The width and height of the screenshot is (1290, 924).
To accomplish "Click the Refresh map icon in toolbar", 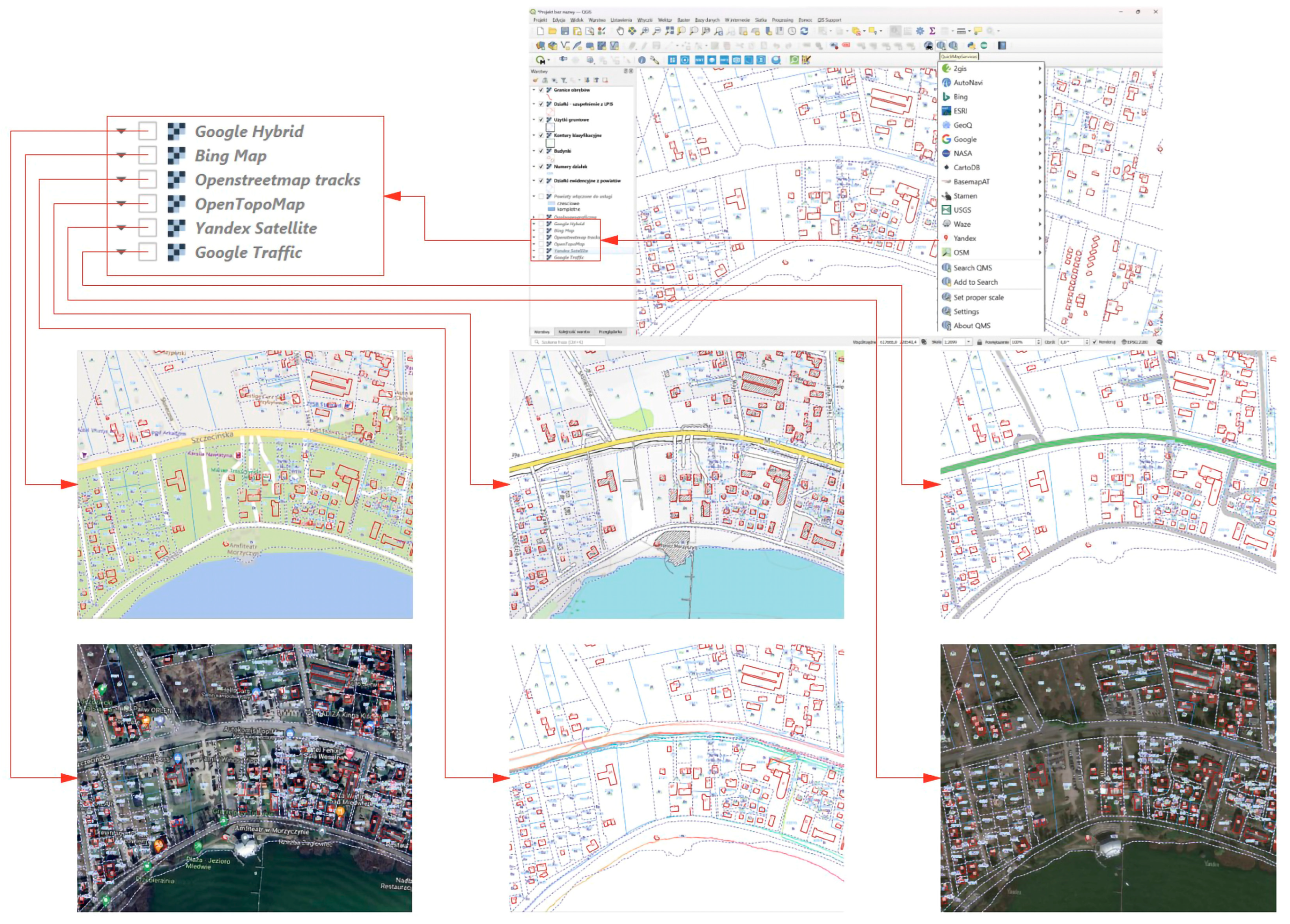I will click(x=804, y=31).
